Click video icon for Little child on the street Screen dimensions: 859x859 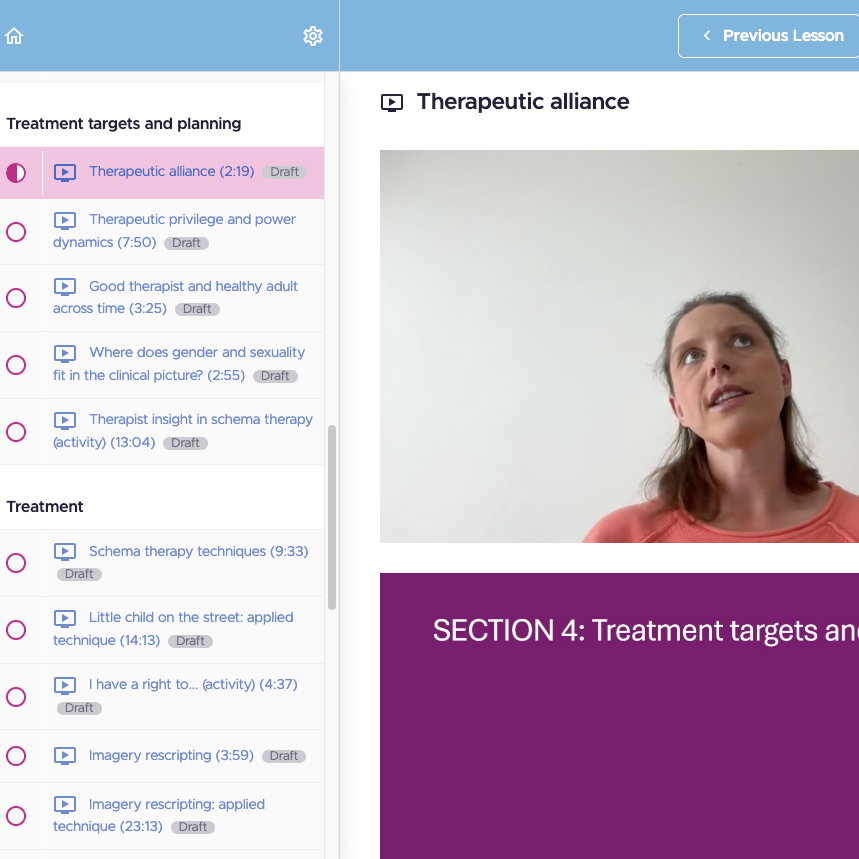[x=65, y=618]
